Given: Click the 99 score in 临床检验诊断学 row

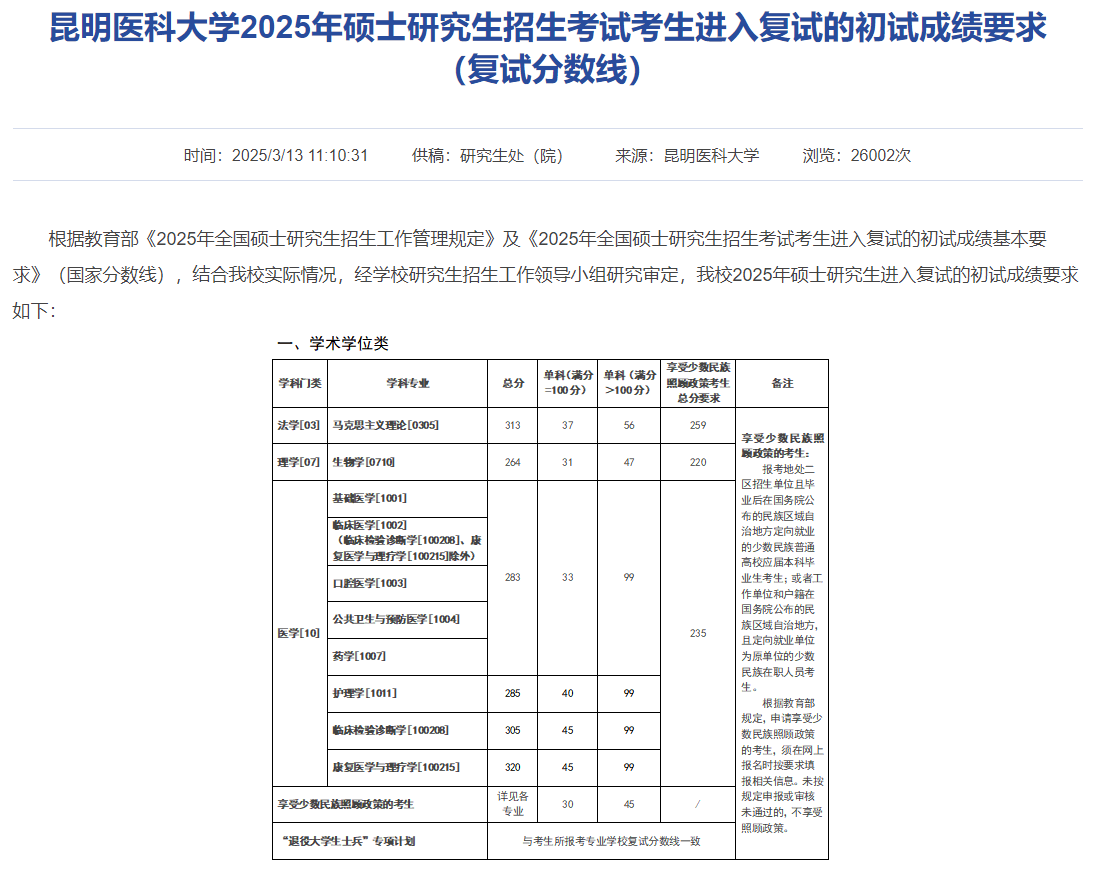Looking at the screenshot, I should (629, 731).
